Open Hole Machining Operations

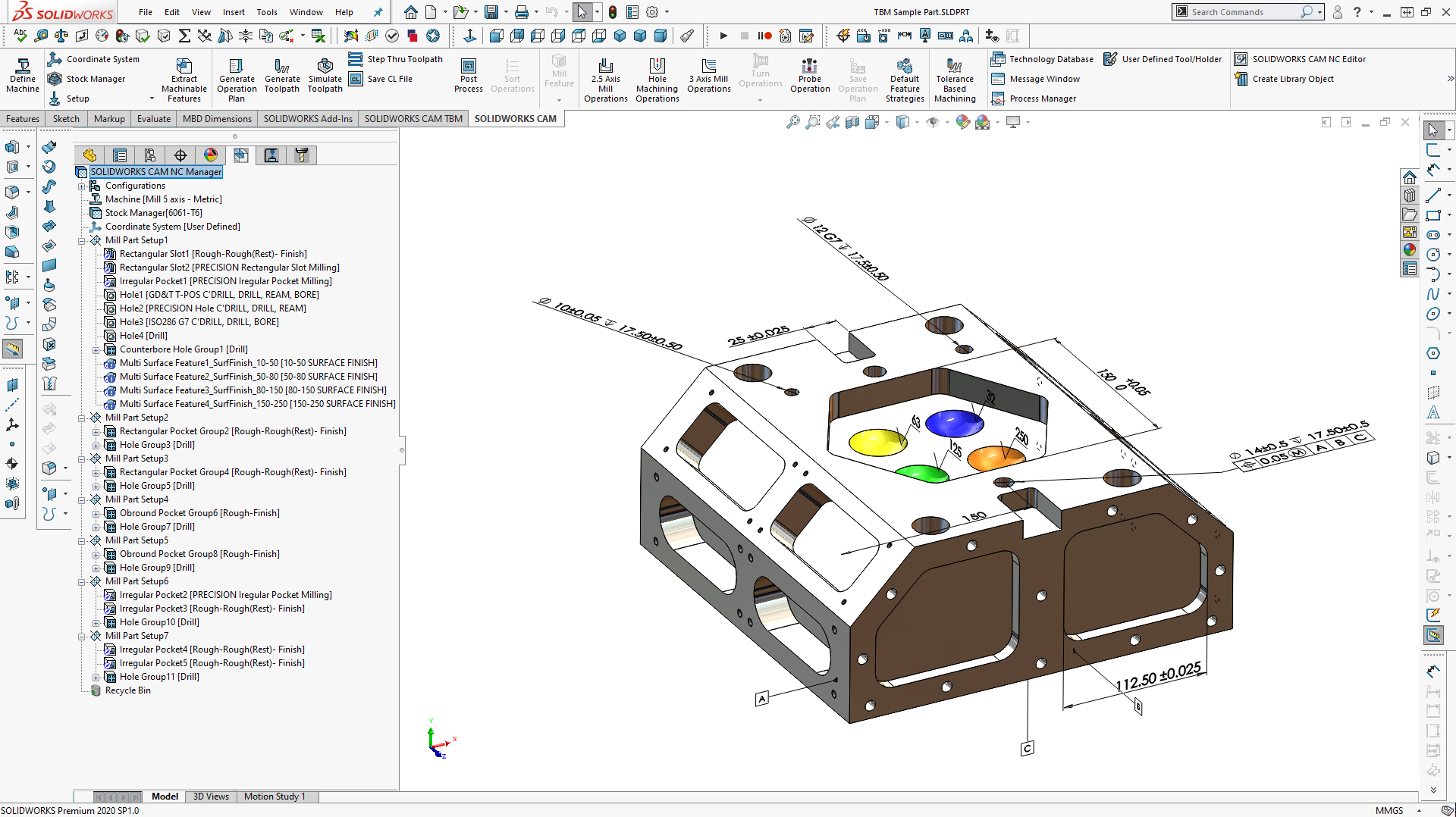(657, 80)
